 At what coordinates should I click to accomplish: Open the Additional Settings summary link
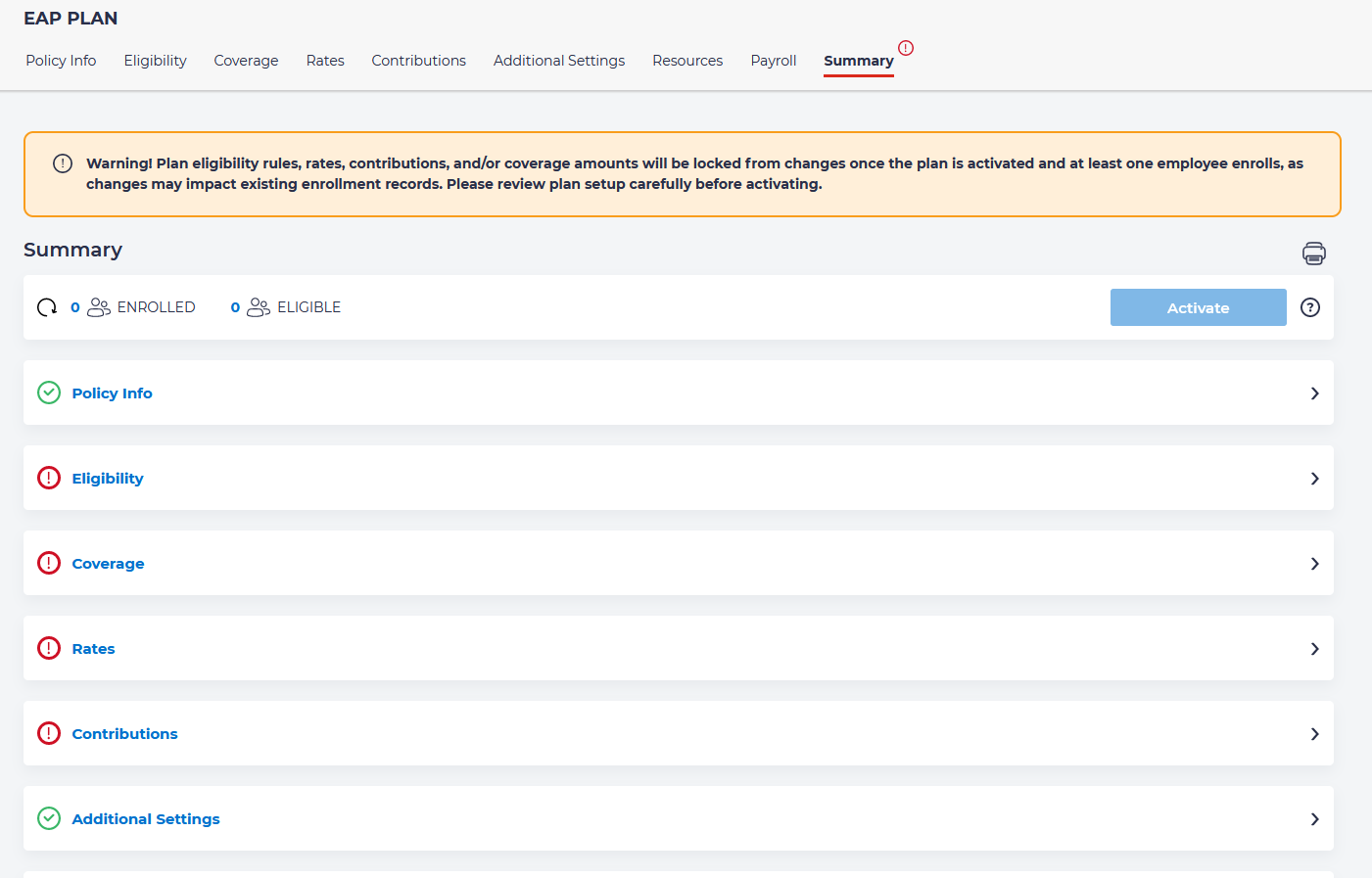tap(146, 819)
